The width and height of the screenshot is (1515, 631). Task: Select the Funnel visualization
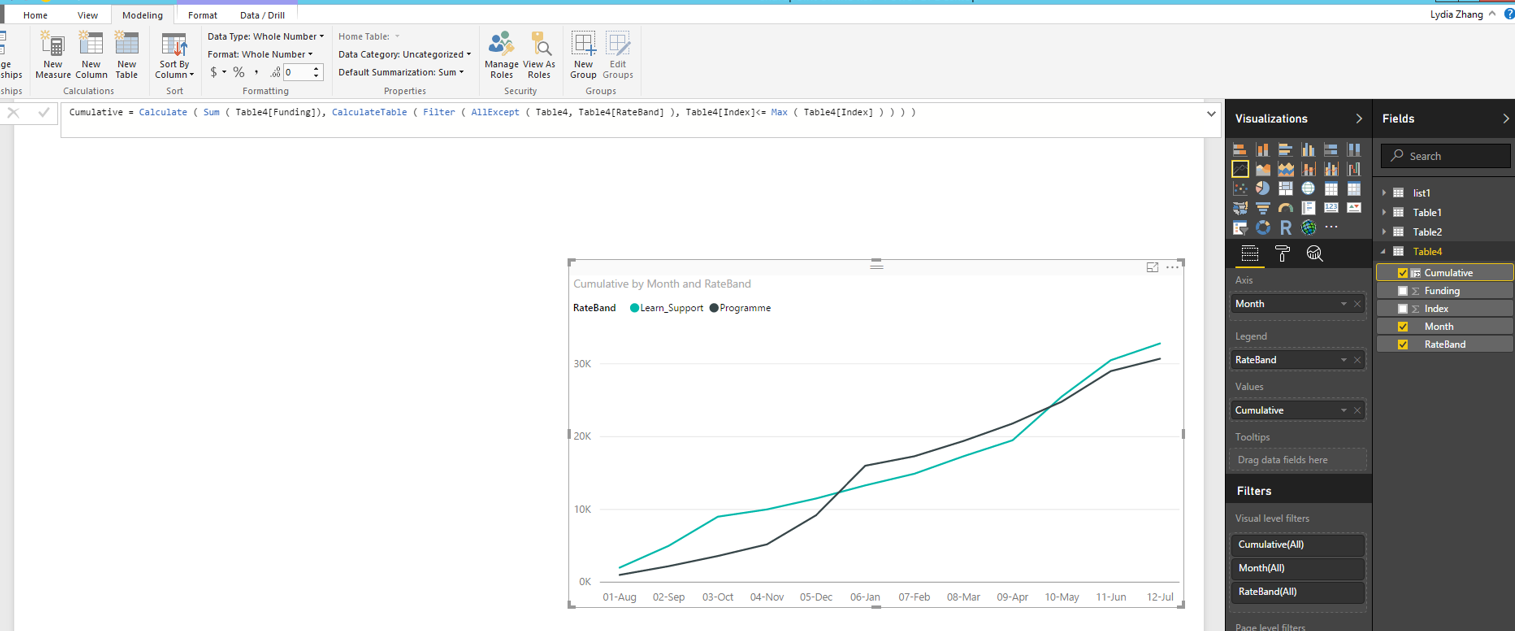coord(1263,208)
